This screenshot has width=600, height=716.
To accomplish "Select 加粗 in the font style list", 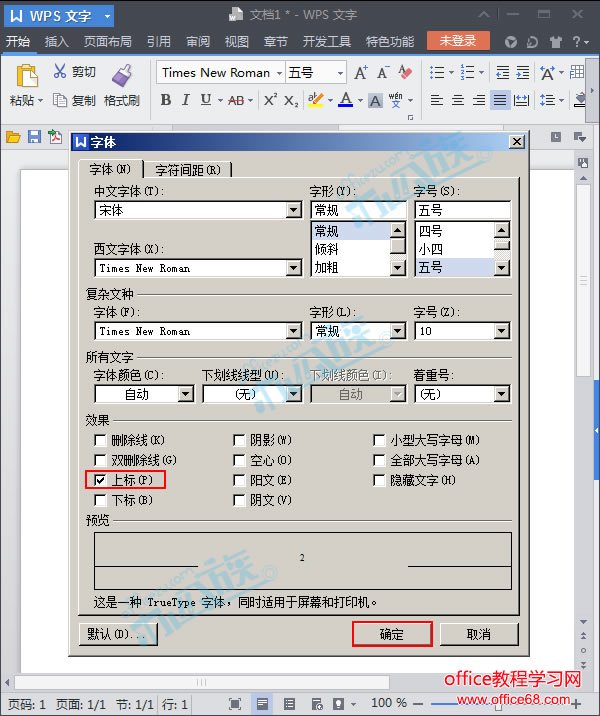I will pos(327,268).
